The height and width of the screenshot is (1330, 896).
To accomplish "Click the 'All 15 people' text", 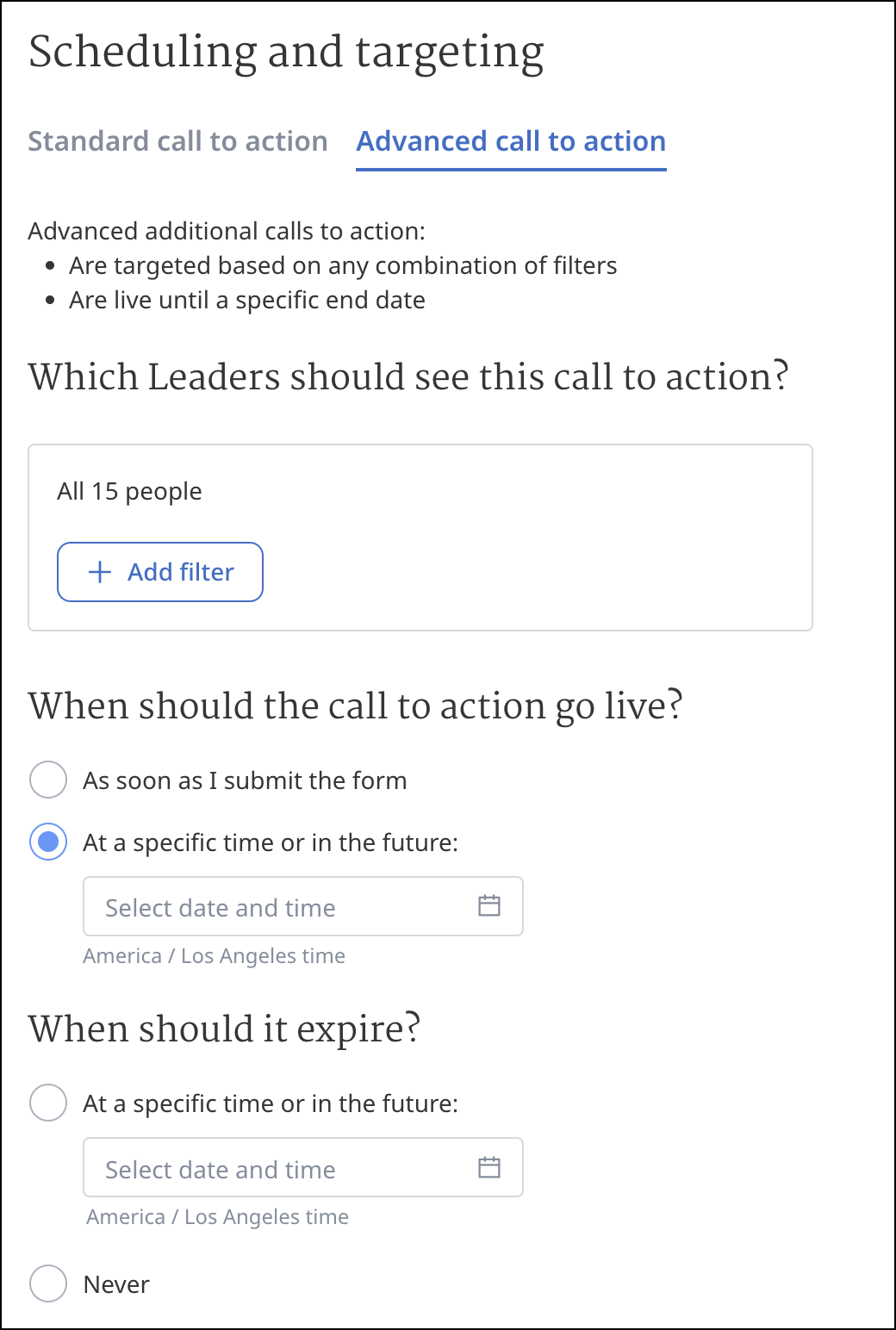I will pos(129,491).
